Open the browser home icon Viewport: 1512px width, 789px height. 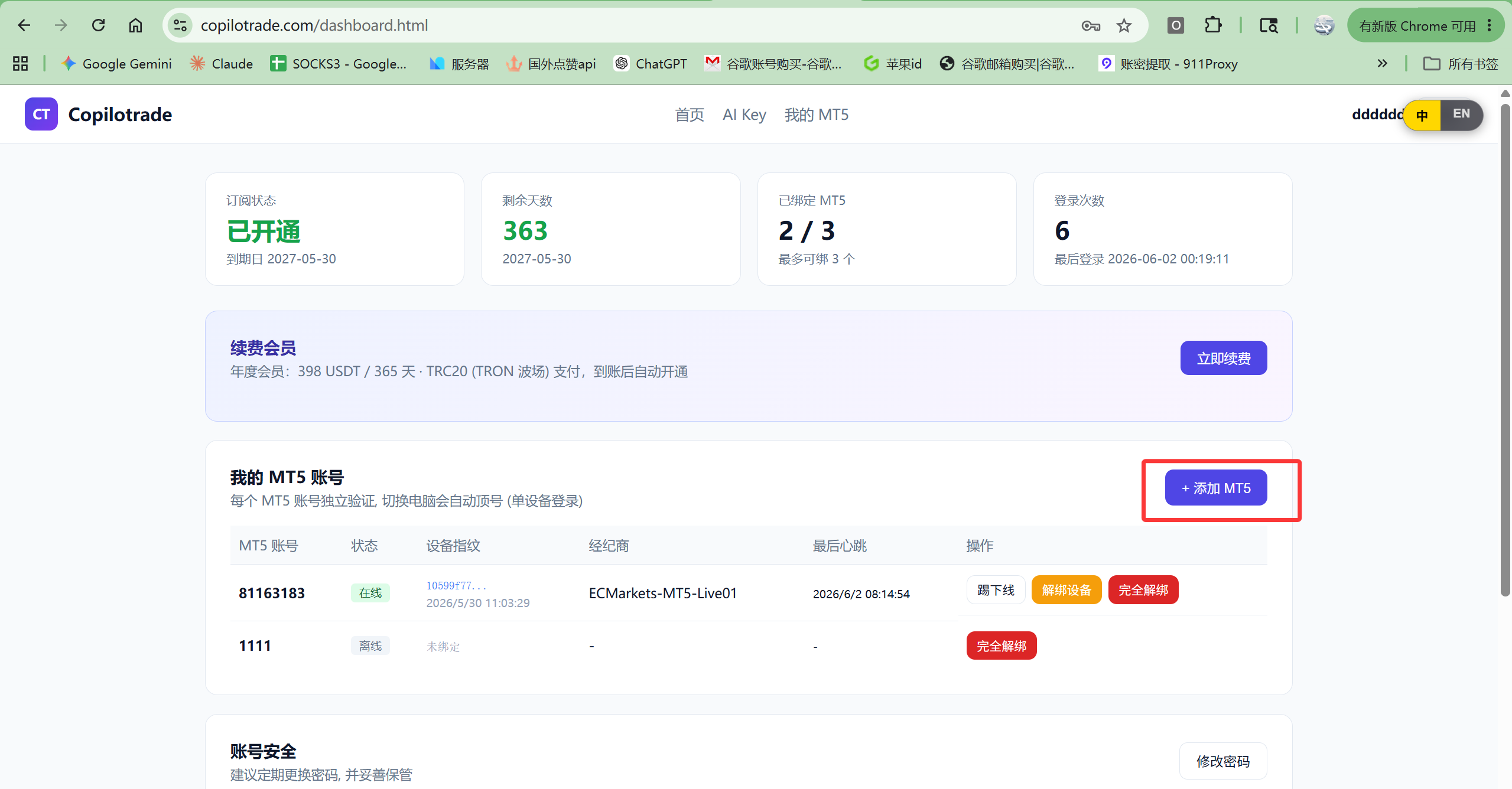pos(135,25)
